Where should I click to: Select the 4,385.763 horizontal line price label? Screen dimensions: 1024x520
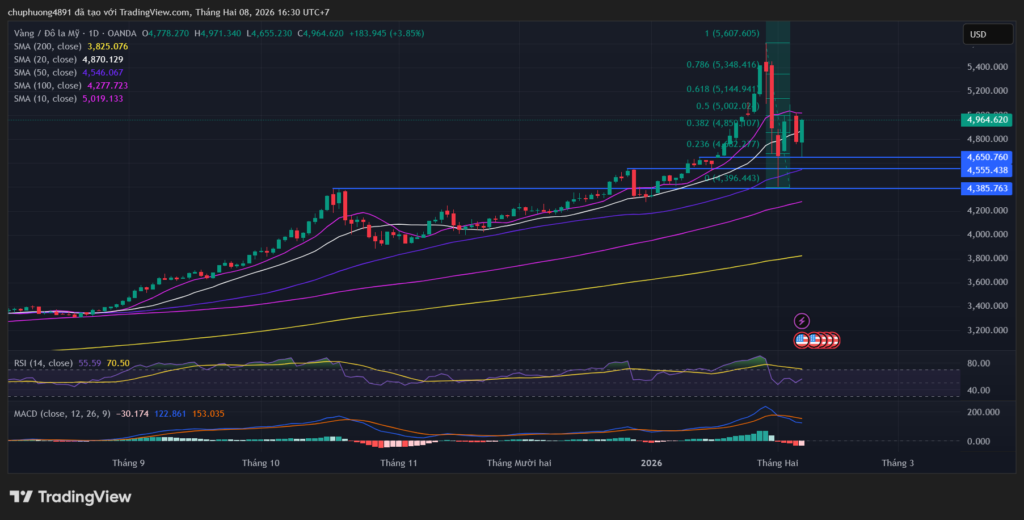click(x=986, y=188)
